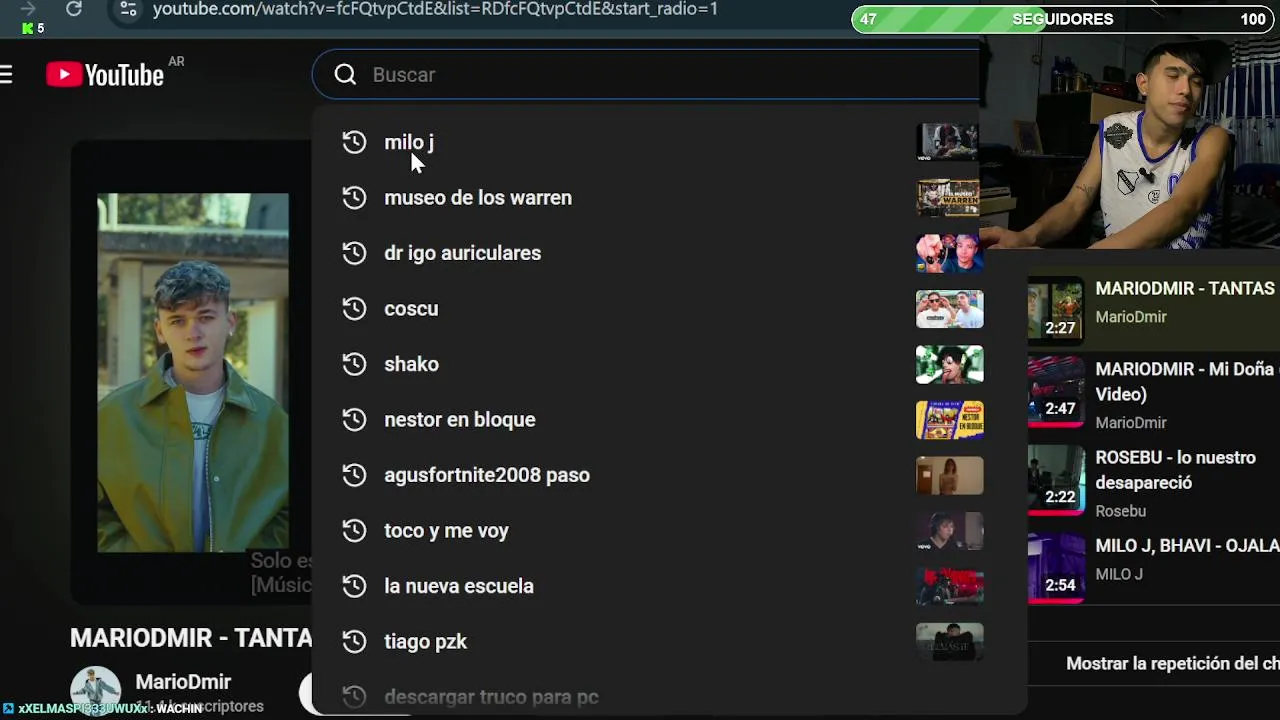Select search suggestion 'shako'
Viewport: 1280px width, 720px height.
[x=411, y=364]
